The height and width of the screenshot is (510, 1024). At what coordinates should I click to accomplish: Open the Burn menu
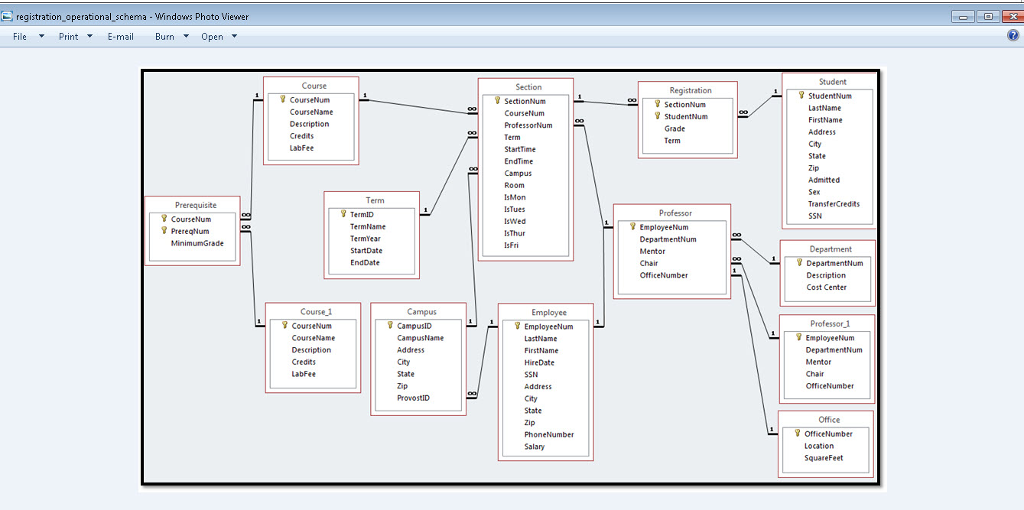point(164,36)
